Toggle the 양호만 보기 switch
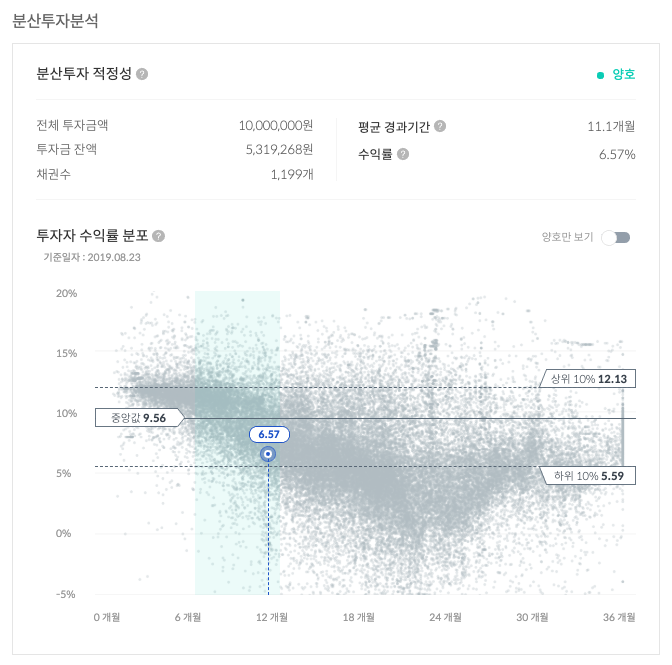This screenshot has height=665, width=672. pos(617,237)
